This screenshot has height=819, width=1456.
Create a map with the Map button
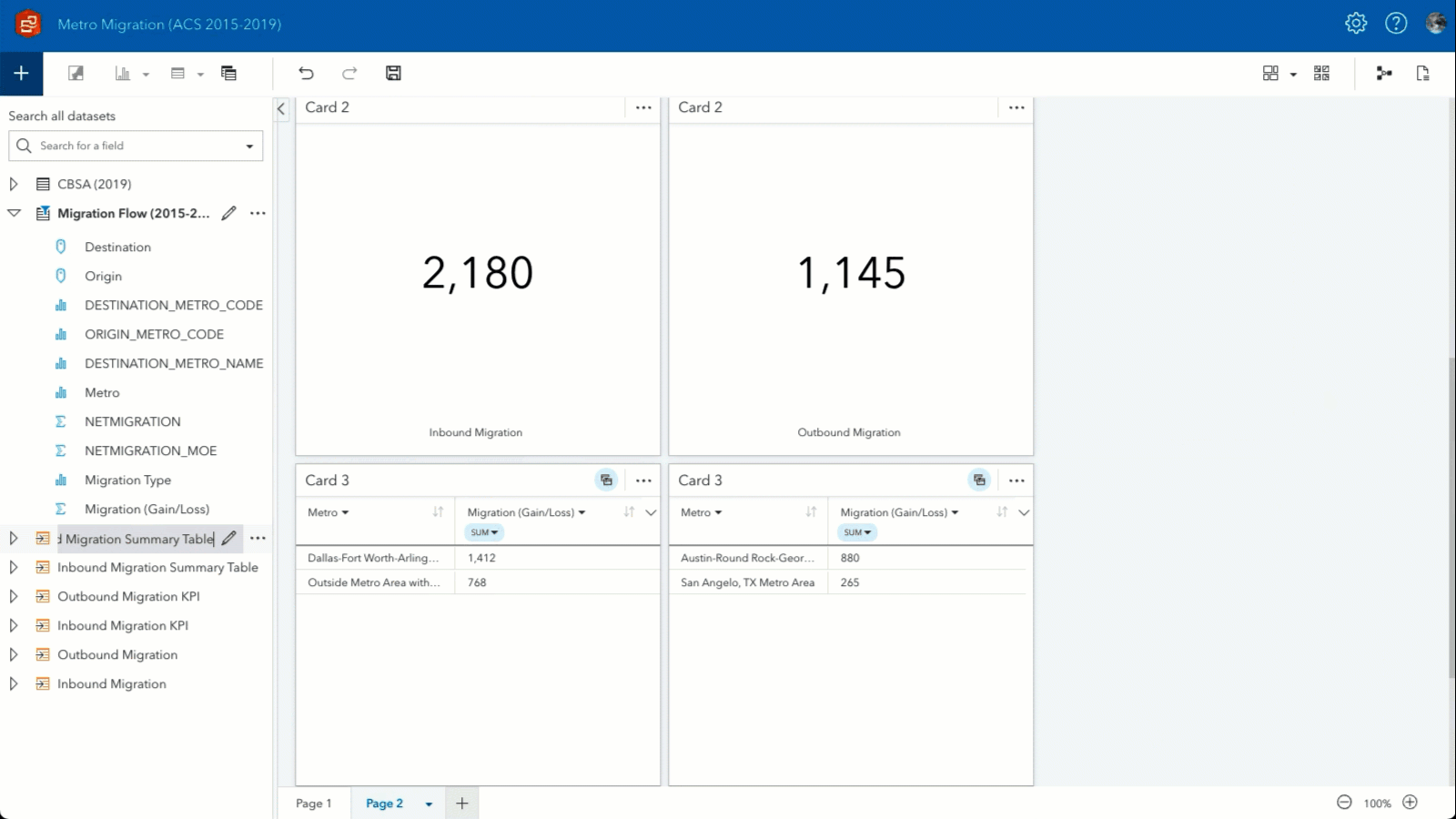click(x=76, y=74)
